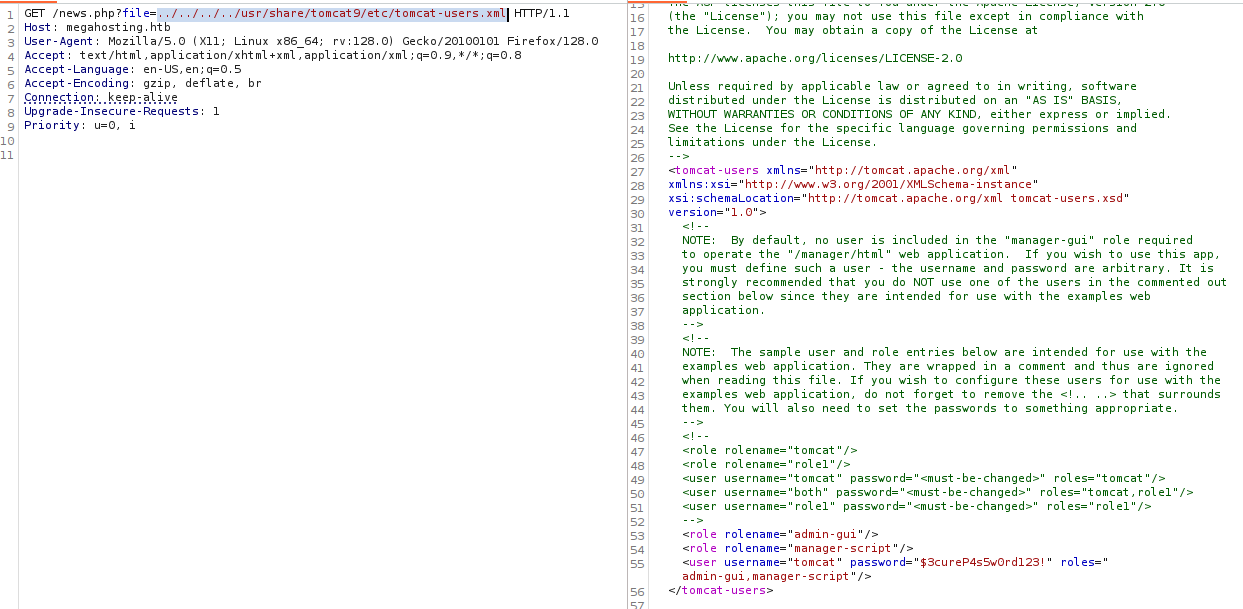Click the 'See the License for the specific language' line
This screenshot has width=1243, height=609.
coord(902,128)
